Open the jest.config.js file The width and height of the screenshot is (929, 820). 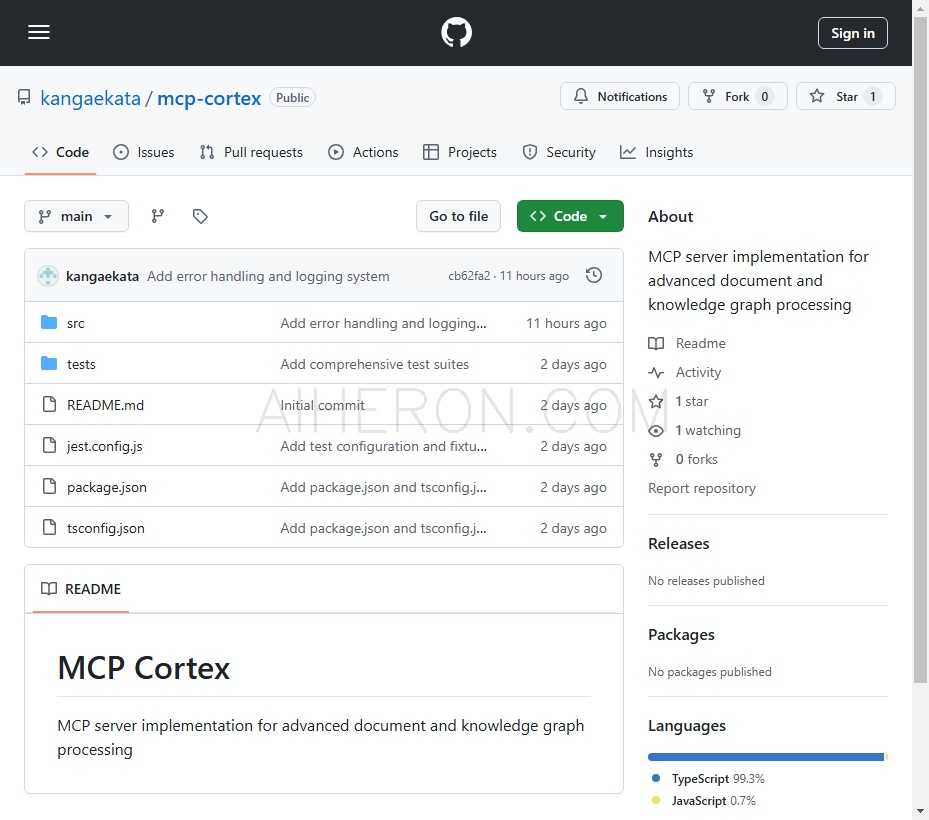105,446
